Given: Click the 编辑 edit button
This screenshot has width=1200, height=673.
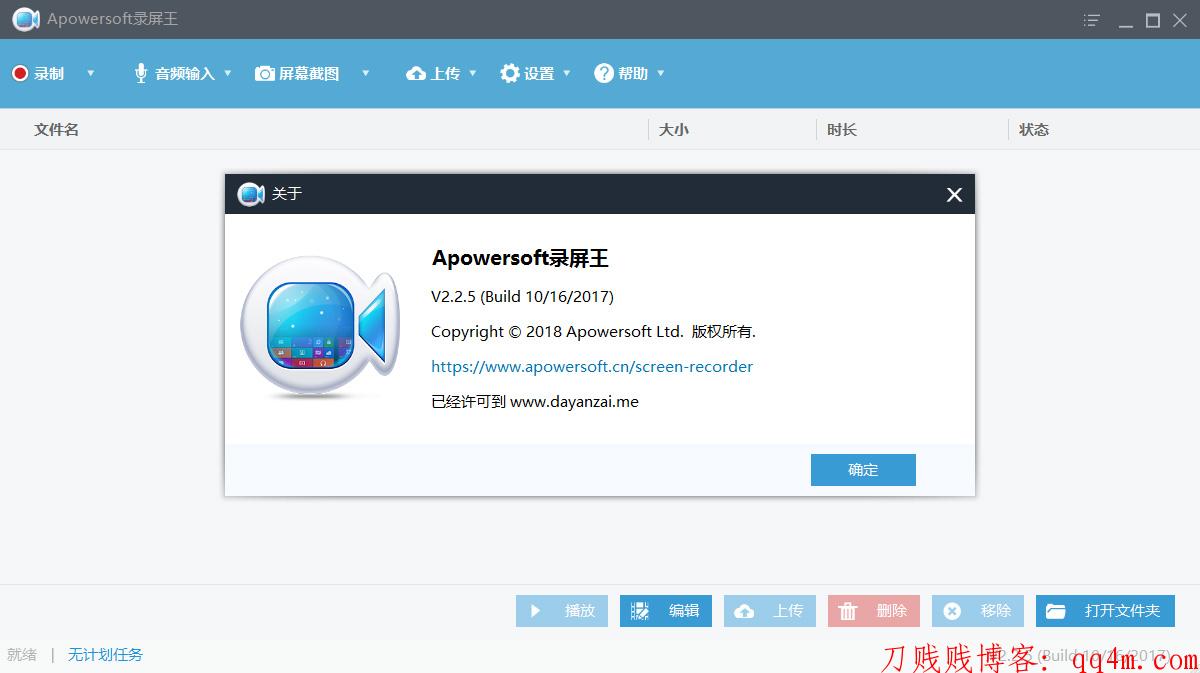Looking at the screenshot, I should 666,611.
